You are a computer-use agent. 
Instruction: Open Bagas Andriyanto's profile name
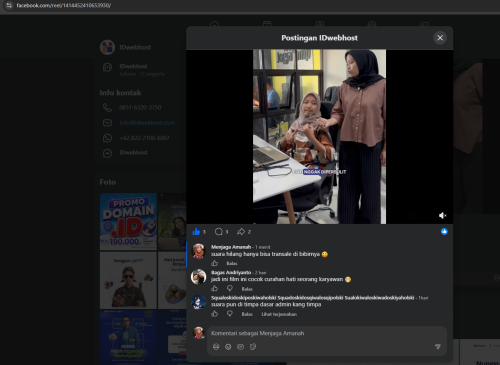click(231, 272)
